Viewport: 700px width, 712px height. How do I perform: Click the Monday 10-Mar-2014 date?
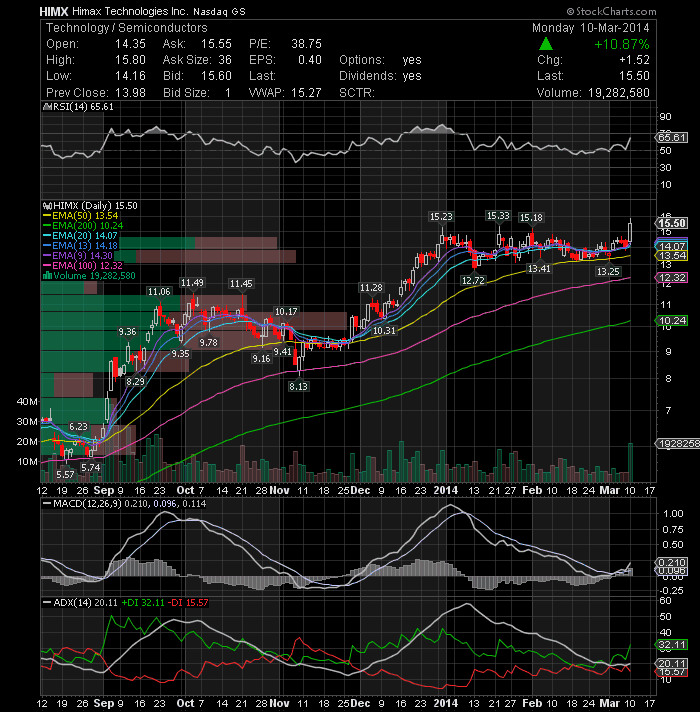[591, 28]
